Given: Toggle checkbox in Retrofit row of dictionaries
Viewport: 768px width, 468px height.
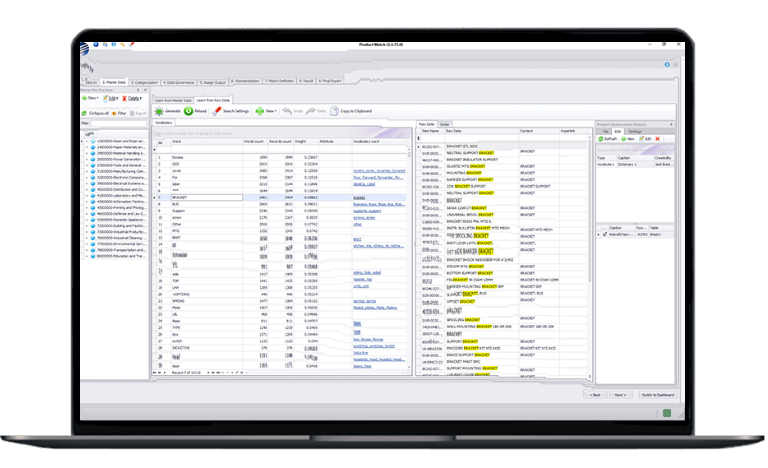Looking at the screenshot, I should [x=605, y=235].
